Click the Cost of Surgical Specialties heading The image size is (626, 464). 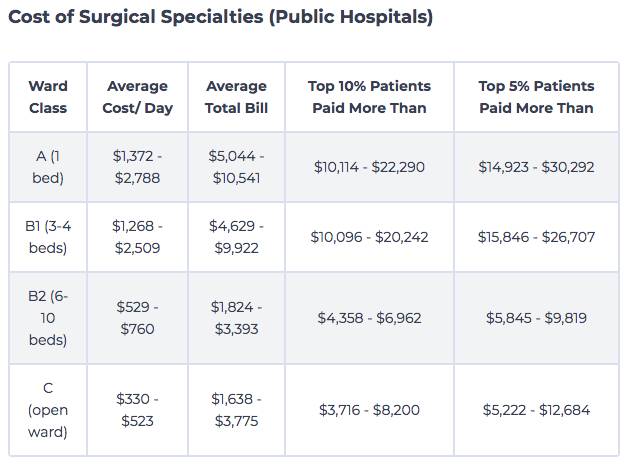click(x=221, y=18)
